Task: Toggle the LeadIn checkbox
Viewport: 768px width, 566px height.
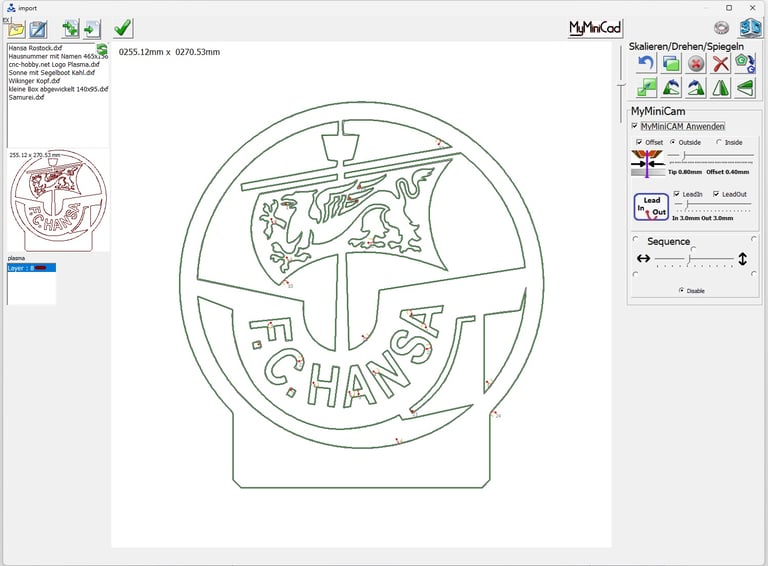Action: pyautogui.click(x=676, y=194)
